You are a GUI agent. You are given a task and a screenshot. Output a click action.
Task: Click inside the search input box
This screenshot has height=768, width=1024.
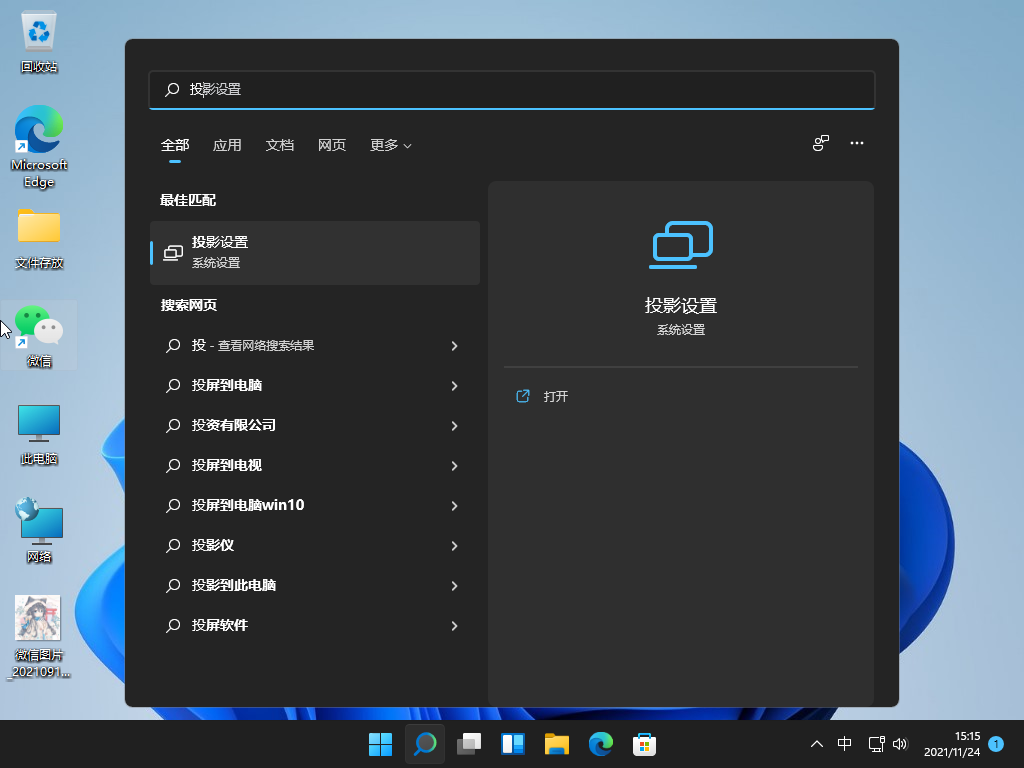511,90
